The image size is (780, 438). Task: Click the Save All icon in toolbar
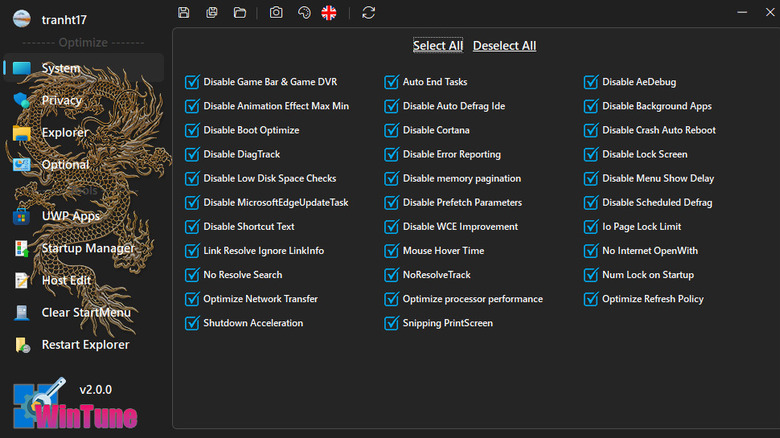point(211,13)
